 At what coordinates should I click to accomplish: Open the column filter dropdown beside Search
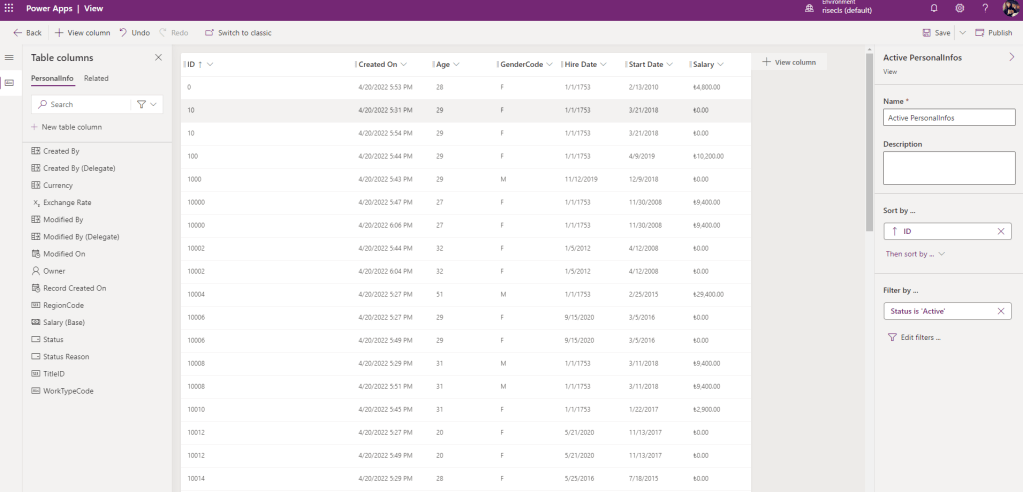click(147, 104)
